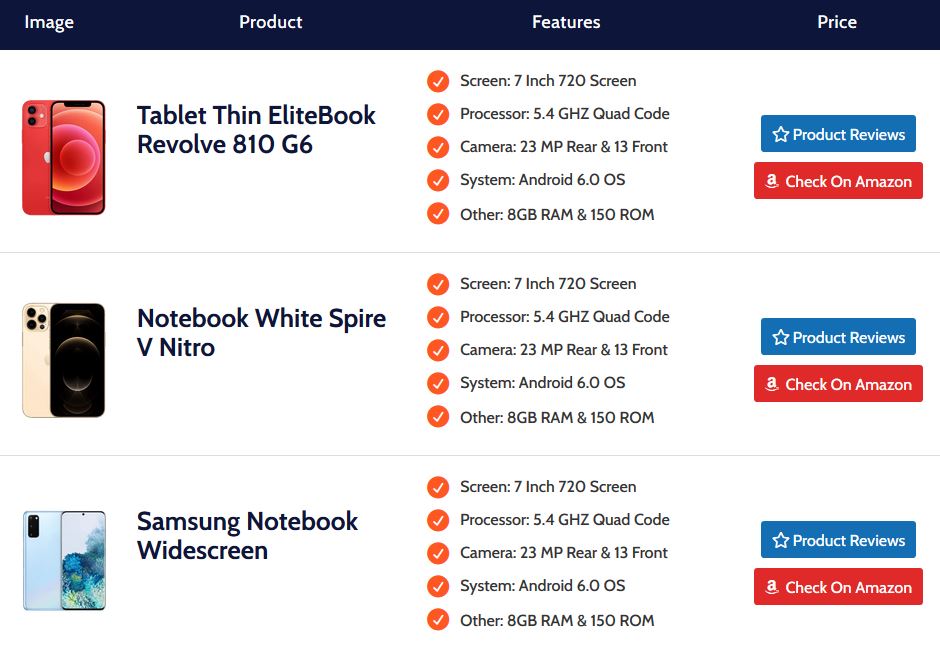Click Amazon logo icon in Samsung Notebook row
This screenshot has width=940, height=651.
pos(772,587)
